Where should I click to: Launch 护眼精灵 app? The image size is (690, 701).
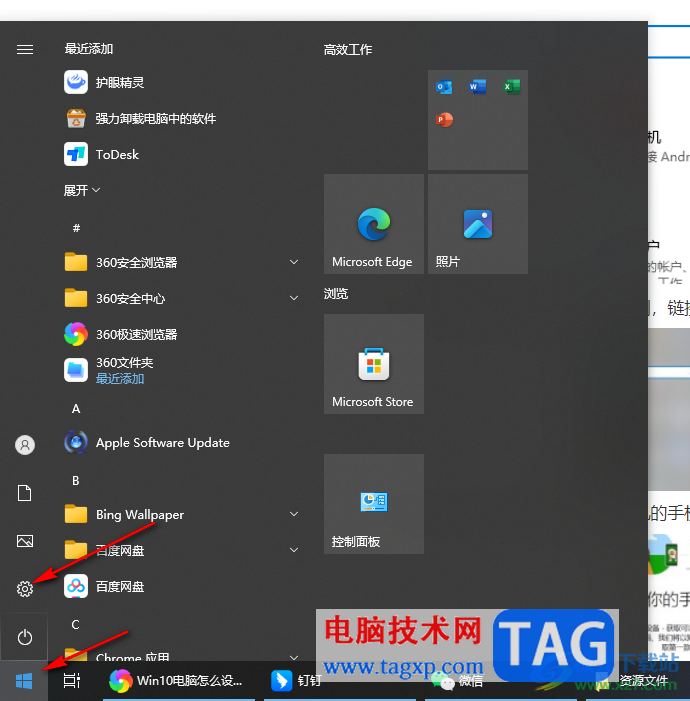pyautogui.click(x=104, y=82)
